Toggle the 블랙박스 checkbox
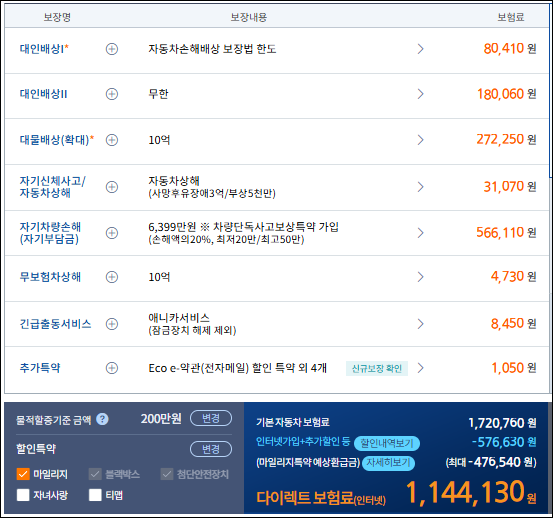Viewport: 553px width, 518px height. (x=95, y=474)
